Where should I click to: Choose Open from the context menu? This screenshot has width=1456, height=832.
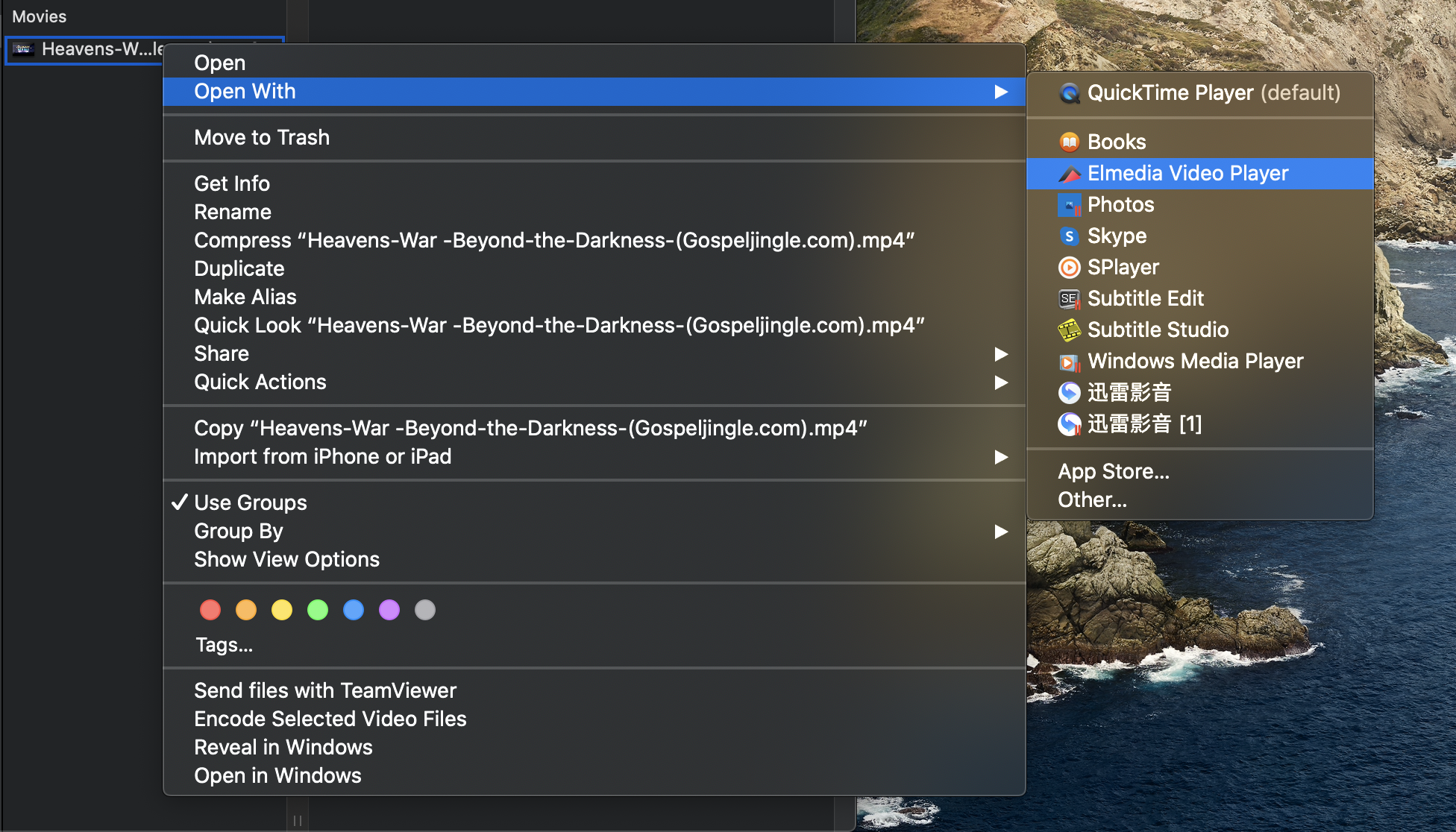tap(594, 63)
